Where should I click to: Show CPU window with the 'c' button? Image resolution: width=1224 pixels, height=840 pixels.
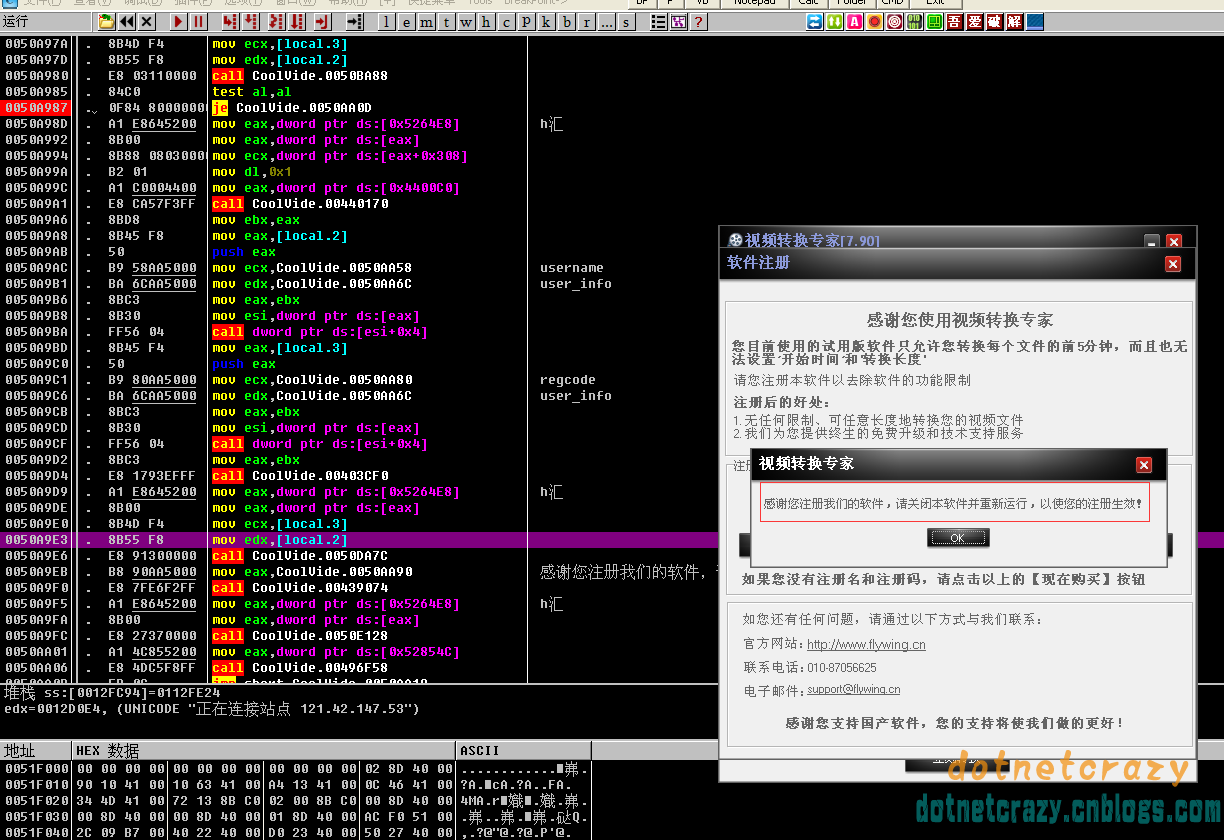pos(507,21)
